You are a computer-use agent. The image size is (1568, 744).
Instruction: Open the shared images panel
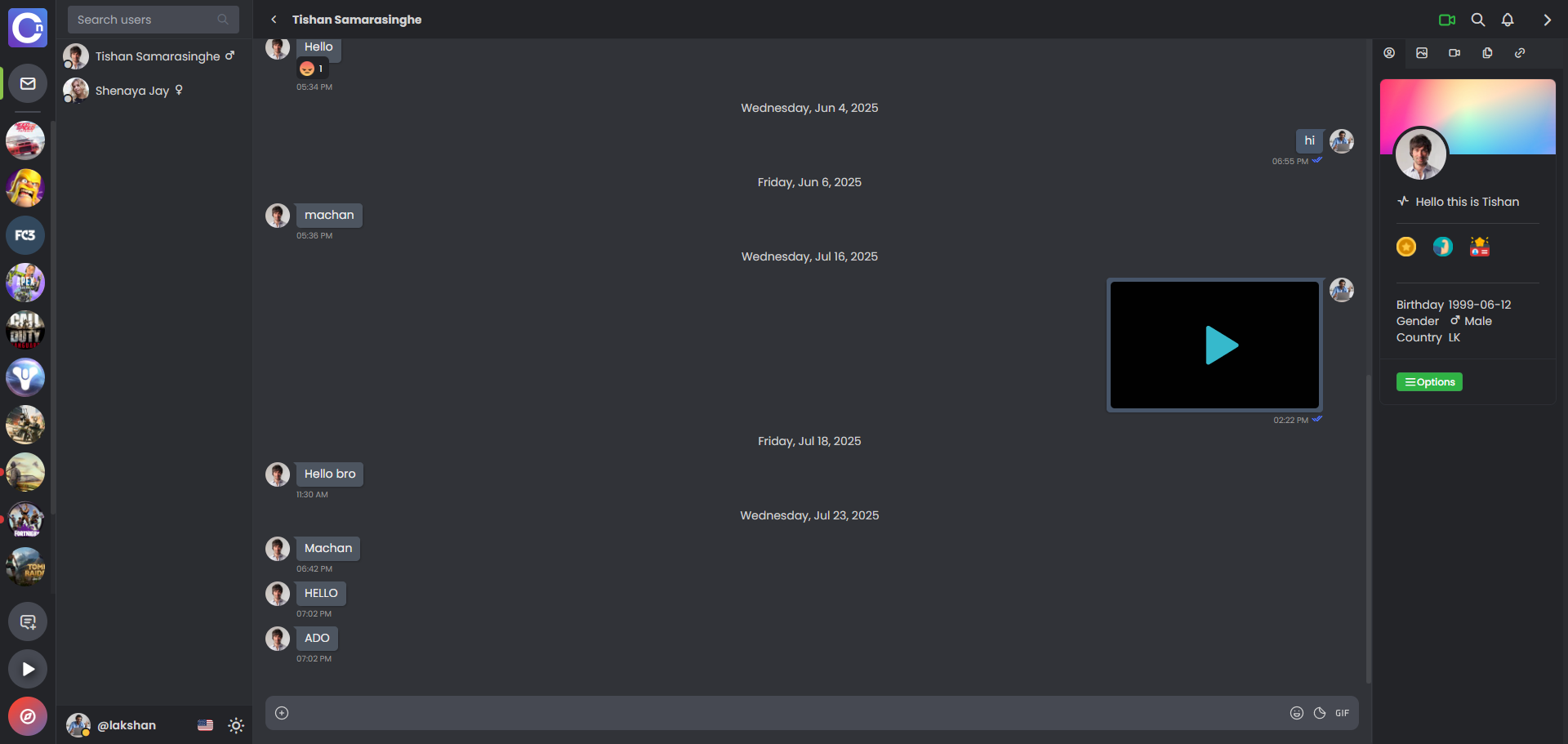(1422, 52)
